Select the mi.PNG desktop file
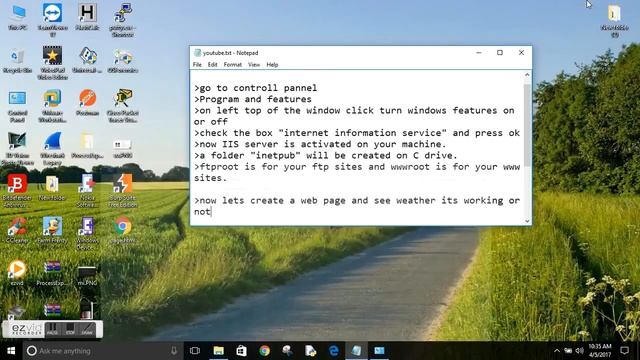 [87, 275]
